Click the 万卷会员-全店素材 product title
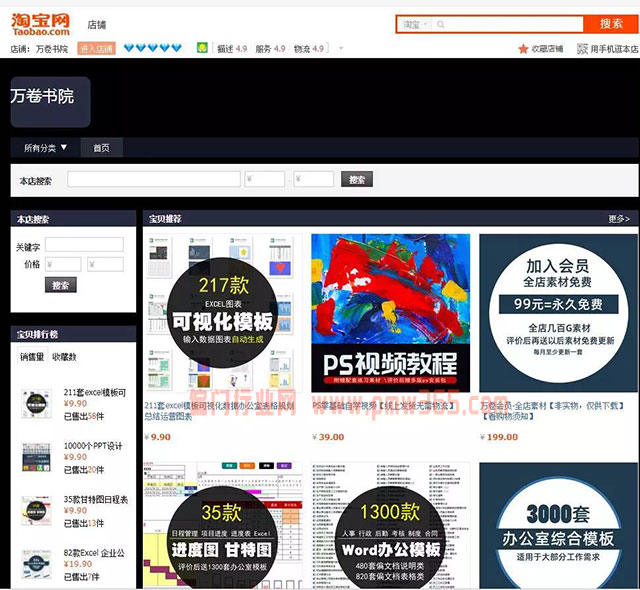This screenshot has width=640, height=590. (552, 411)
